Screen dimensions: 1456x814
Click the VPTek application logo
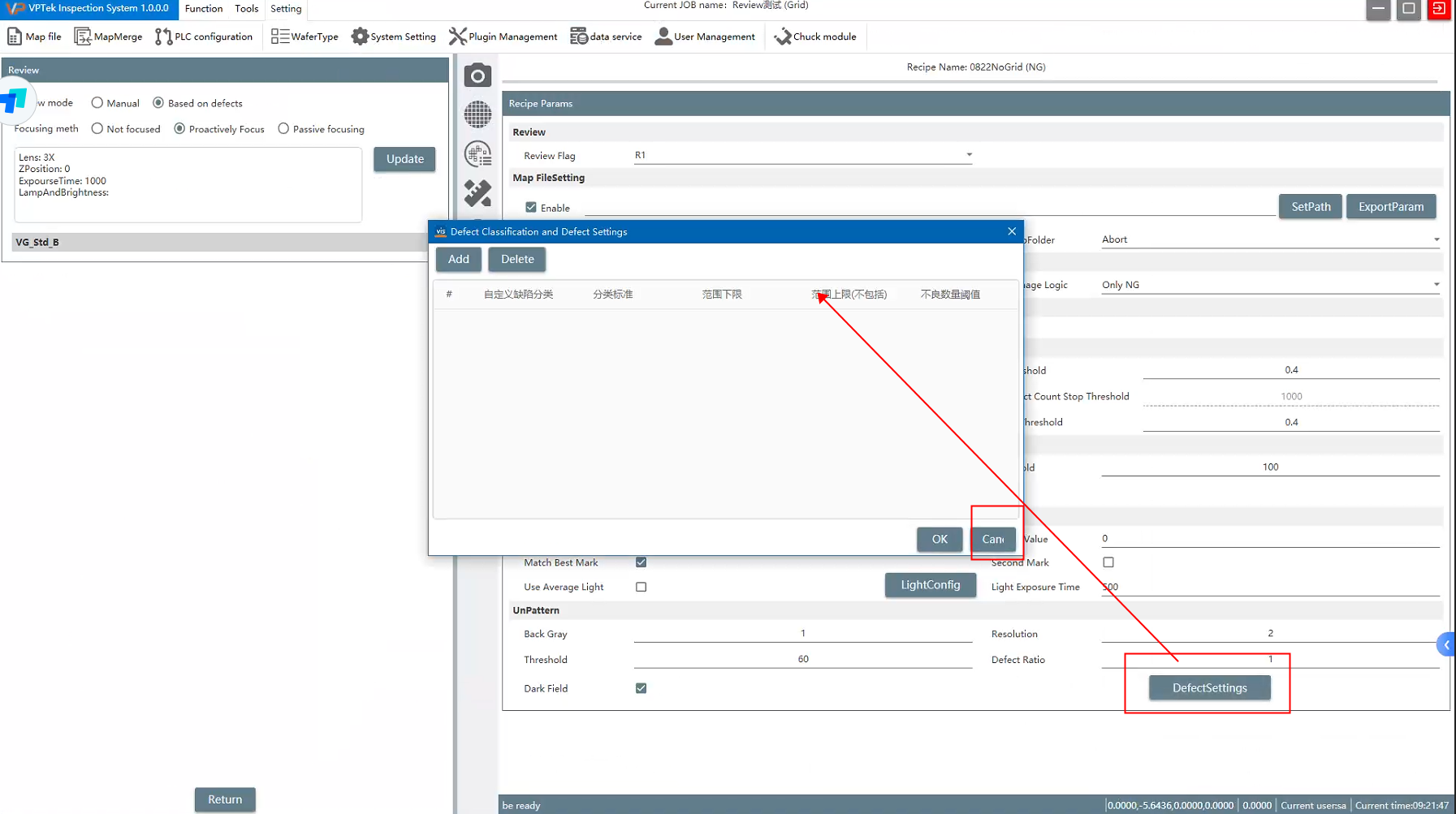15,8
